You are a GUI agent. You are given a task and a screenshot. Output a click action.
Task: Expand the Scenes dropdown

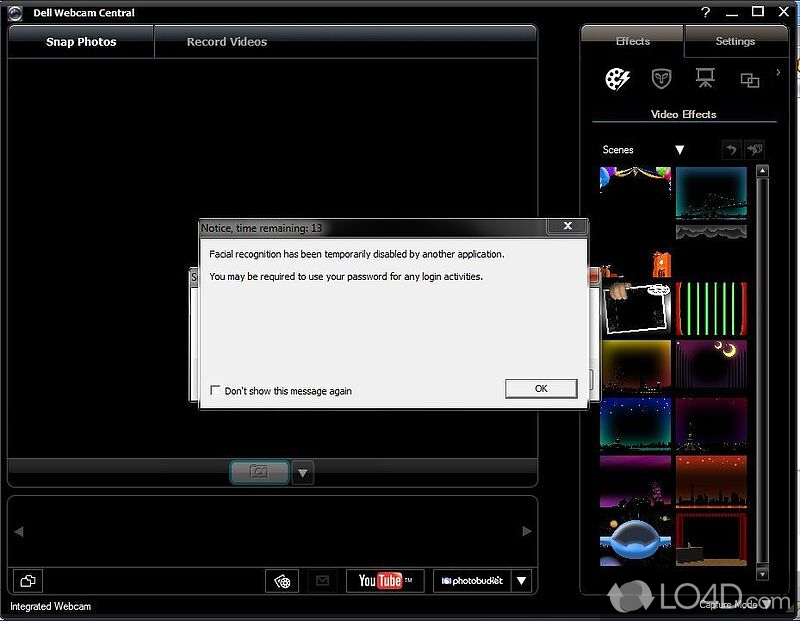click(x=679, y=150)
